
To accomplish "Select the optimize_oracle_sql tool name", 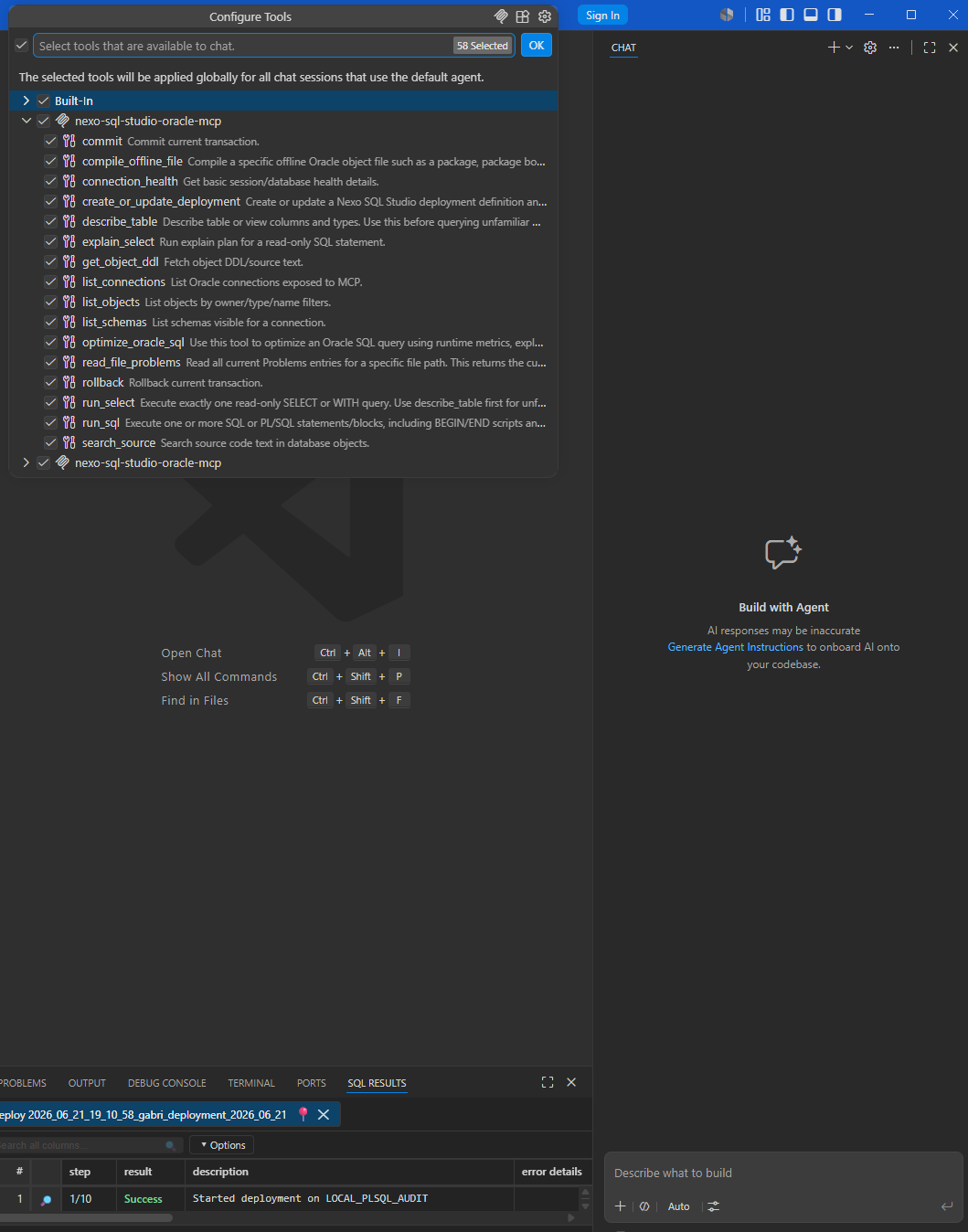I will pos(133,342).
